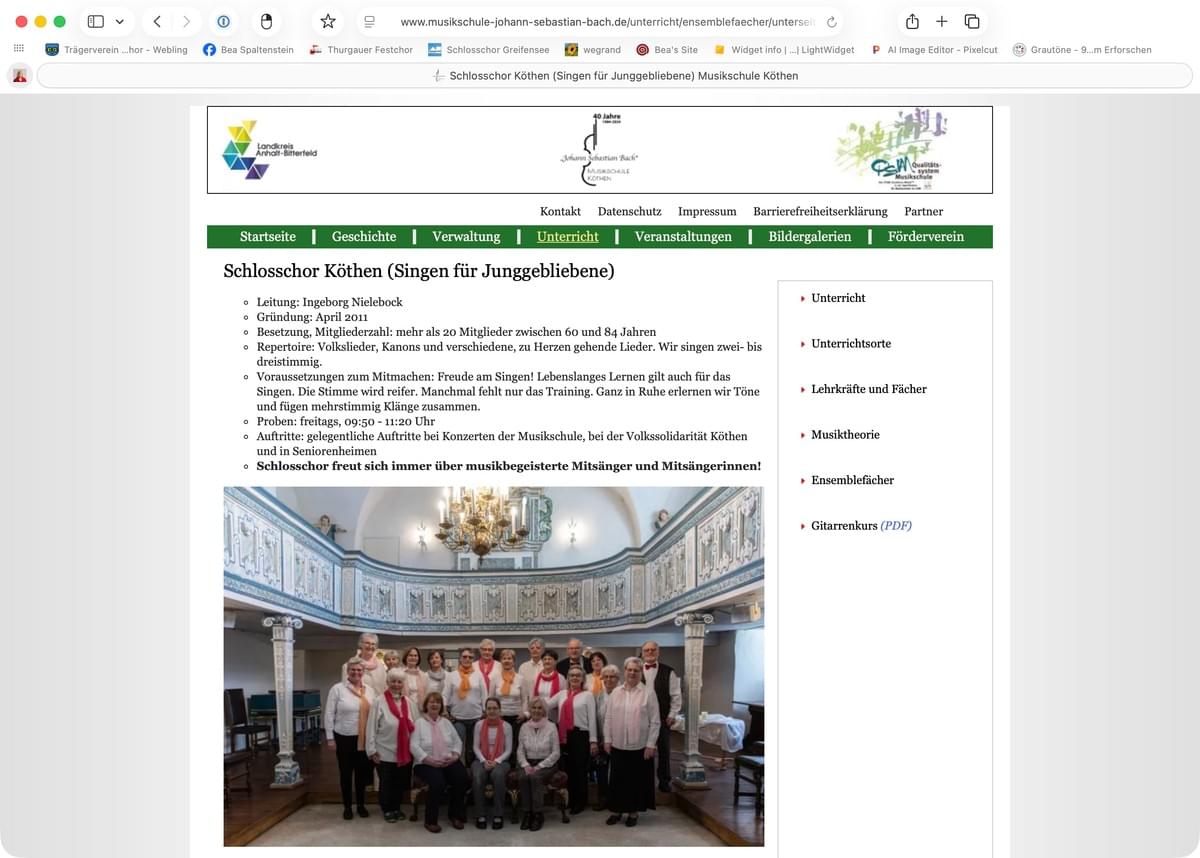Viewport: 1200px width, 858px height.
Task: Open the Partner page
Action: 923,211
